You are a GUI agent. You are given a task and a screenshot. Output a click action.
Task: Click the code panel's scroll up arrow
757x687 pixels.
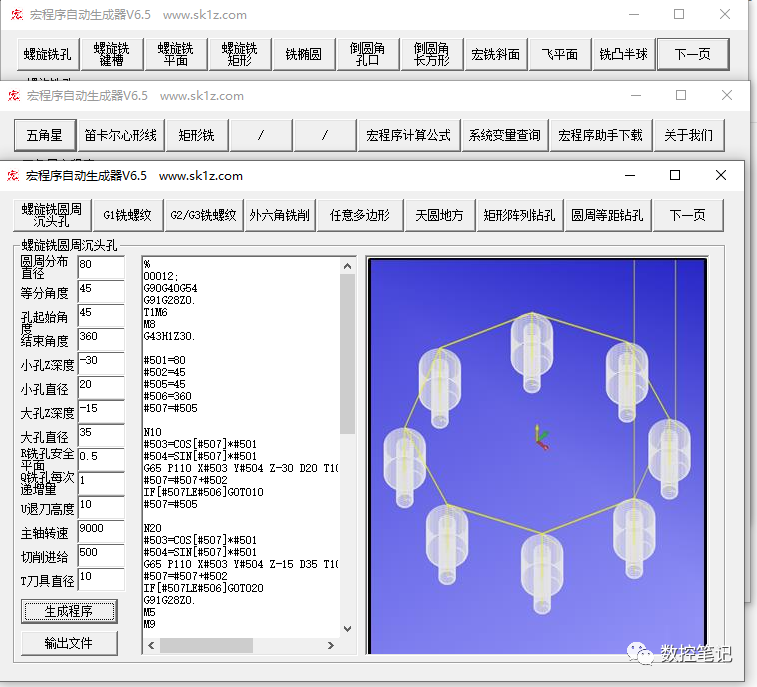tap(347, 266)
